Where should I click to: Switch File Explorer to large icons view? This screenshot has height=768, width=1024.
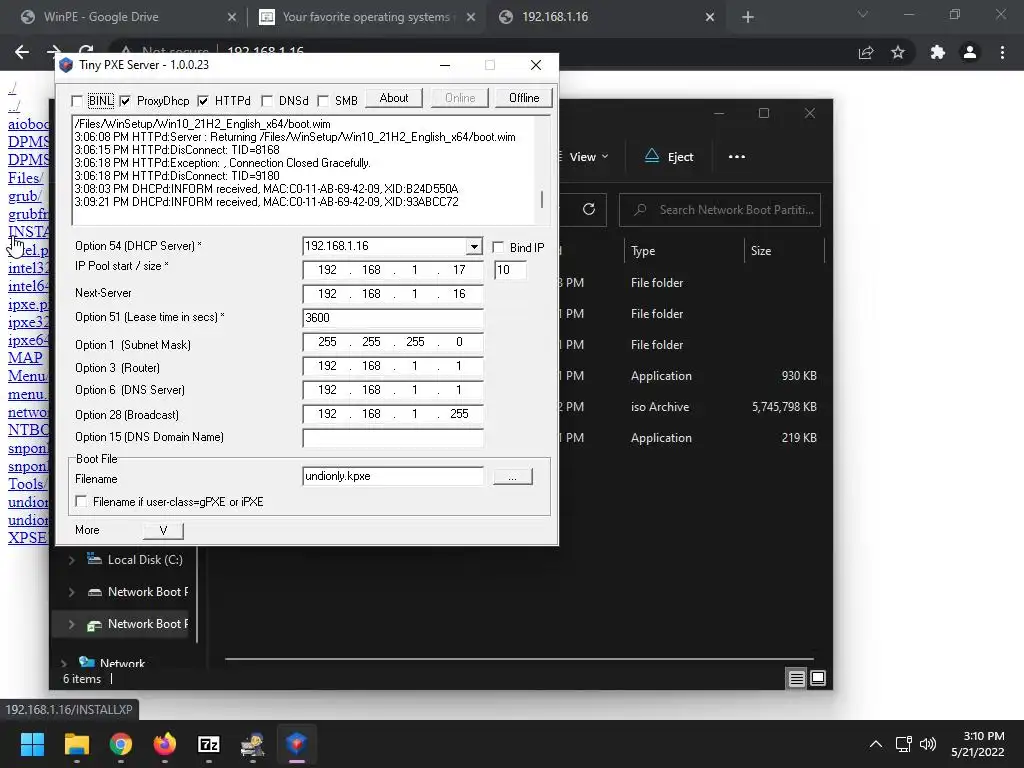pyautogui.click(x=818, y=679)
